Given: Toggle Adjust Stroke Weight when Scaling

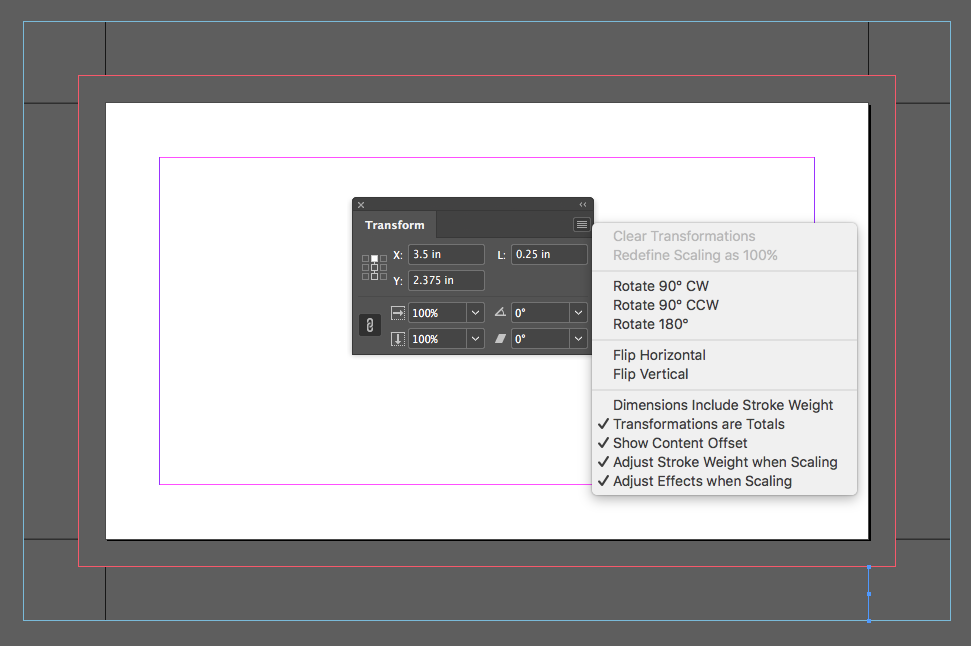Looking at the screenshot, I should 725,462.
